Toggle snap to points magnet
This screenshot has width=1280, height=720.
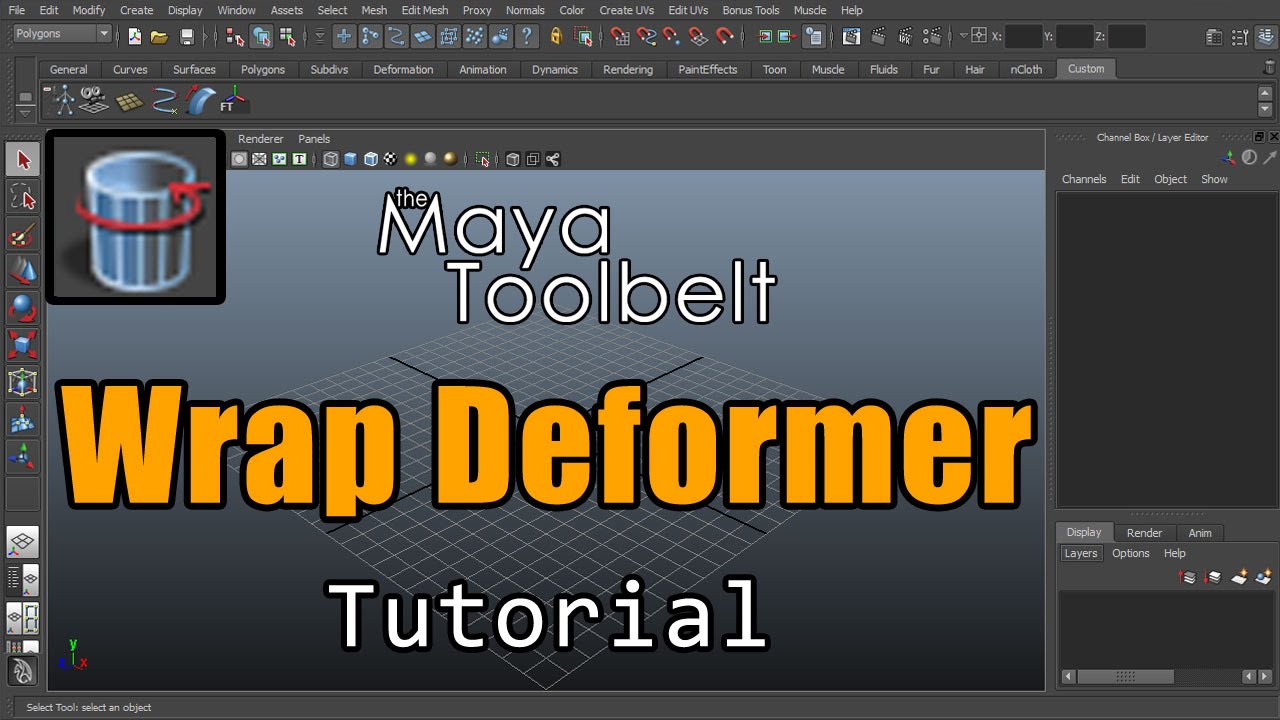(x=672, y=37)
